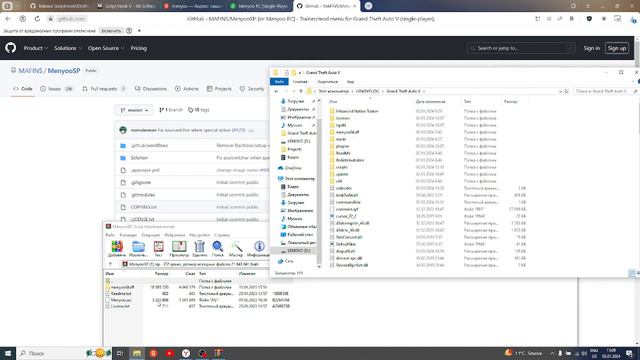Viewport: 640px width, 360px height.
Task: Open MAFINS owner link
Action: click(x=30, y=71)
